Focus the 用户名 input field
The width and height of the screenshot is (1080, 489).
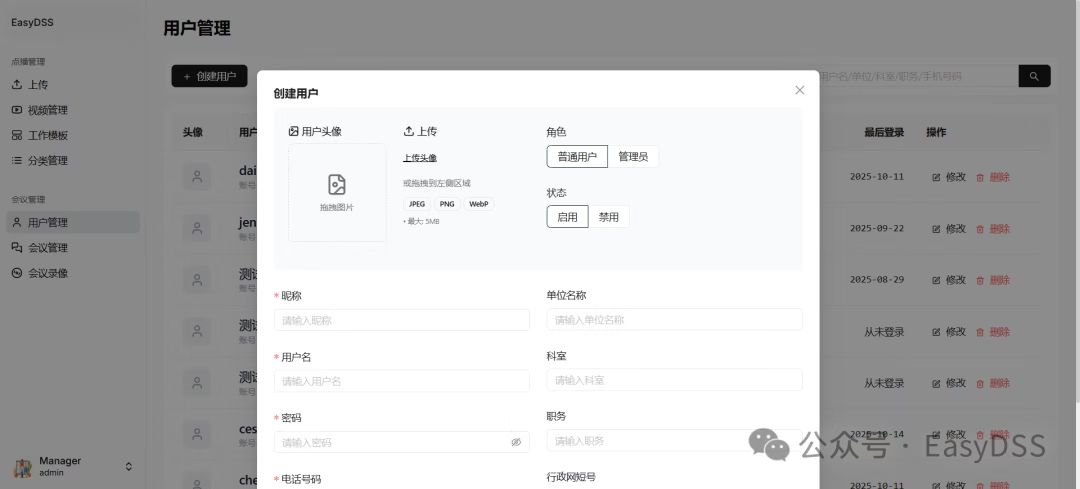[x=402, y=381]
